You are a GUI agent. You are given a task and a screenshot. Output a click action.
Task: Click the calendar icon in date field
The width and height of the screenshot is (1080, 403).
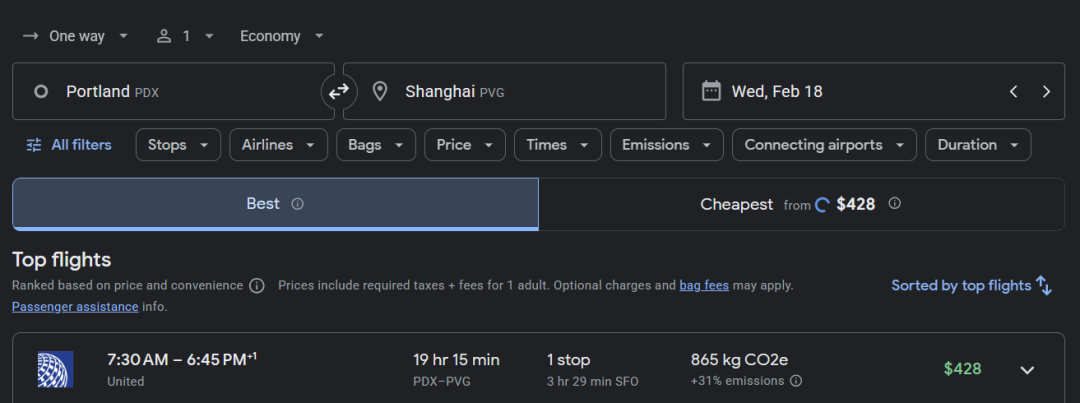(711, 92)
